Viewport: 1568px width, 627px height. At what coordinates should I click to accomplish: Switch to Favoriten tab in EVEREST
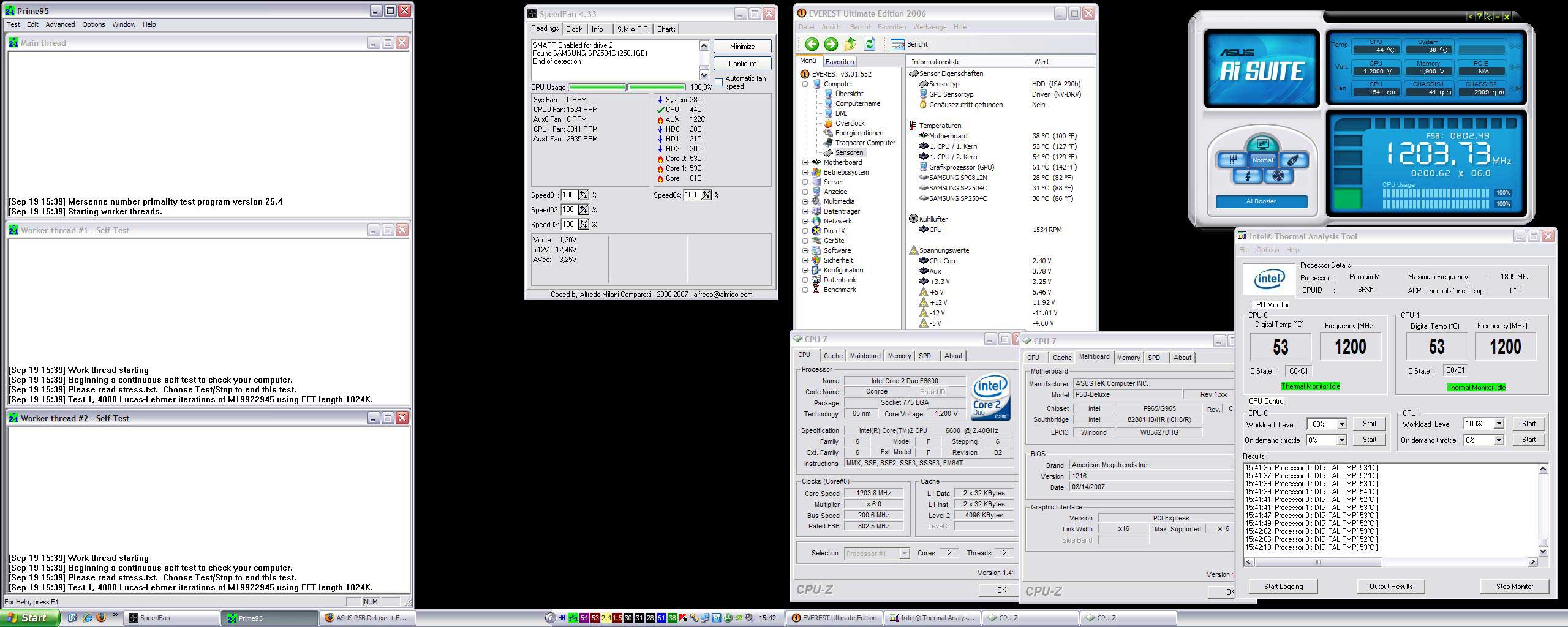(839, 62)
